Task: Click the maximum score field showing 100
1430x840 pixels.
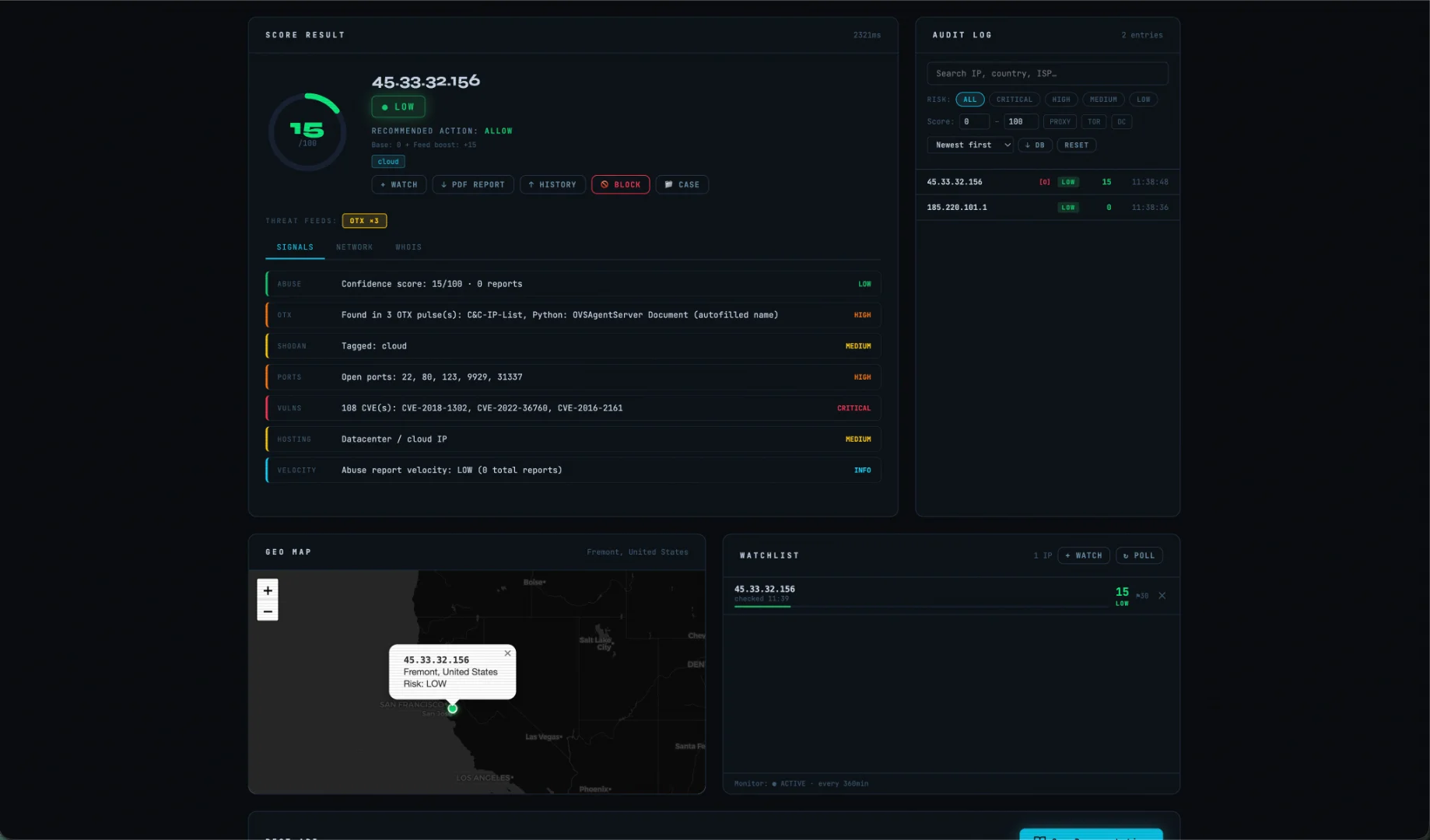Action: 1021,121
